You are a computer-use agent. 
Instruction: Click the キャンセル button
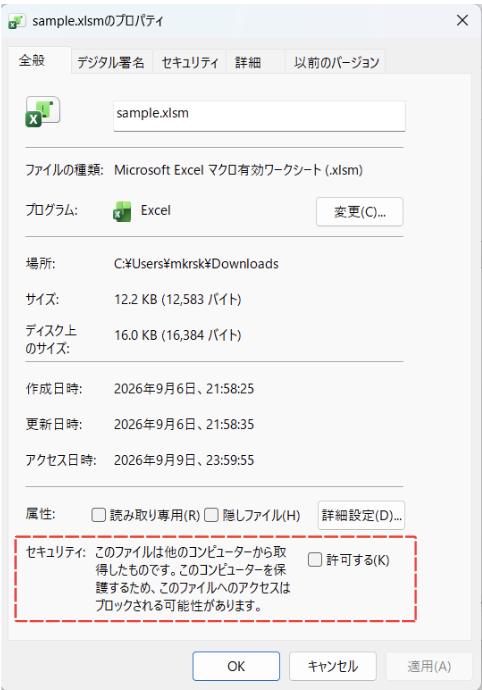332,666
